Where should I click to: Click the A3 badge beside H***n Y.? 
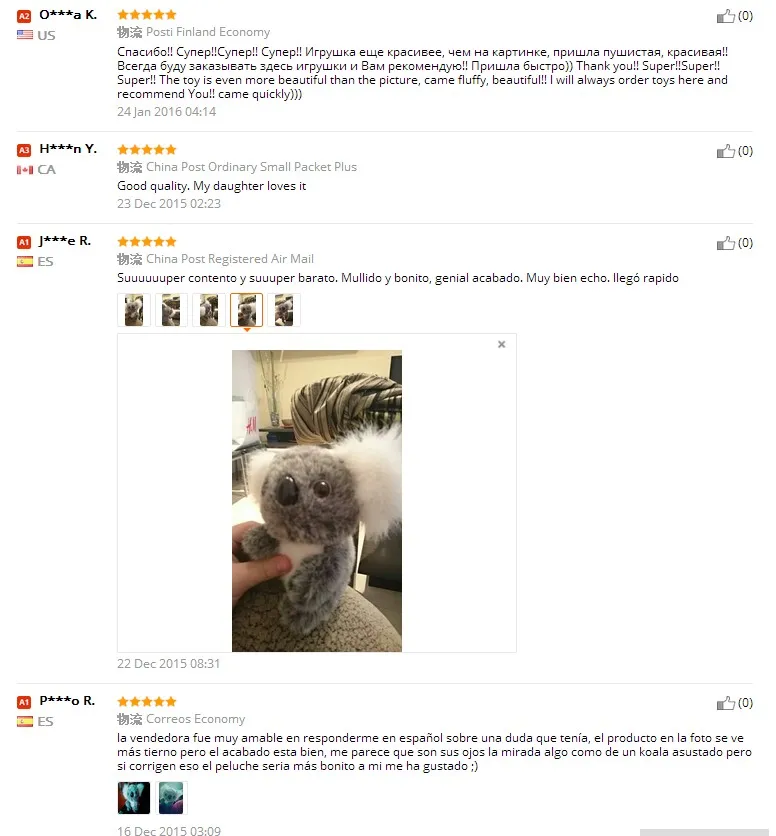point(24,150)
